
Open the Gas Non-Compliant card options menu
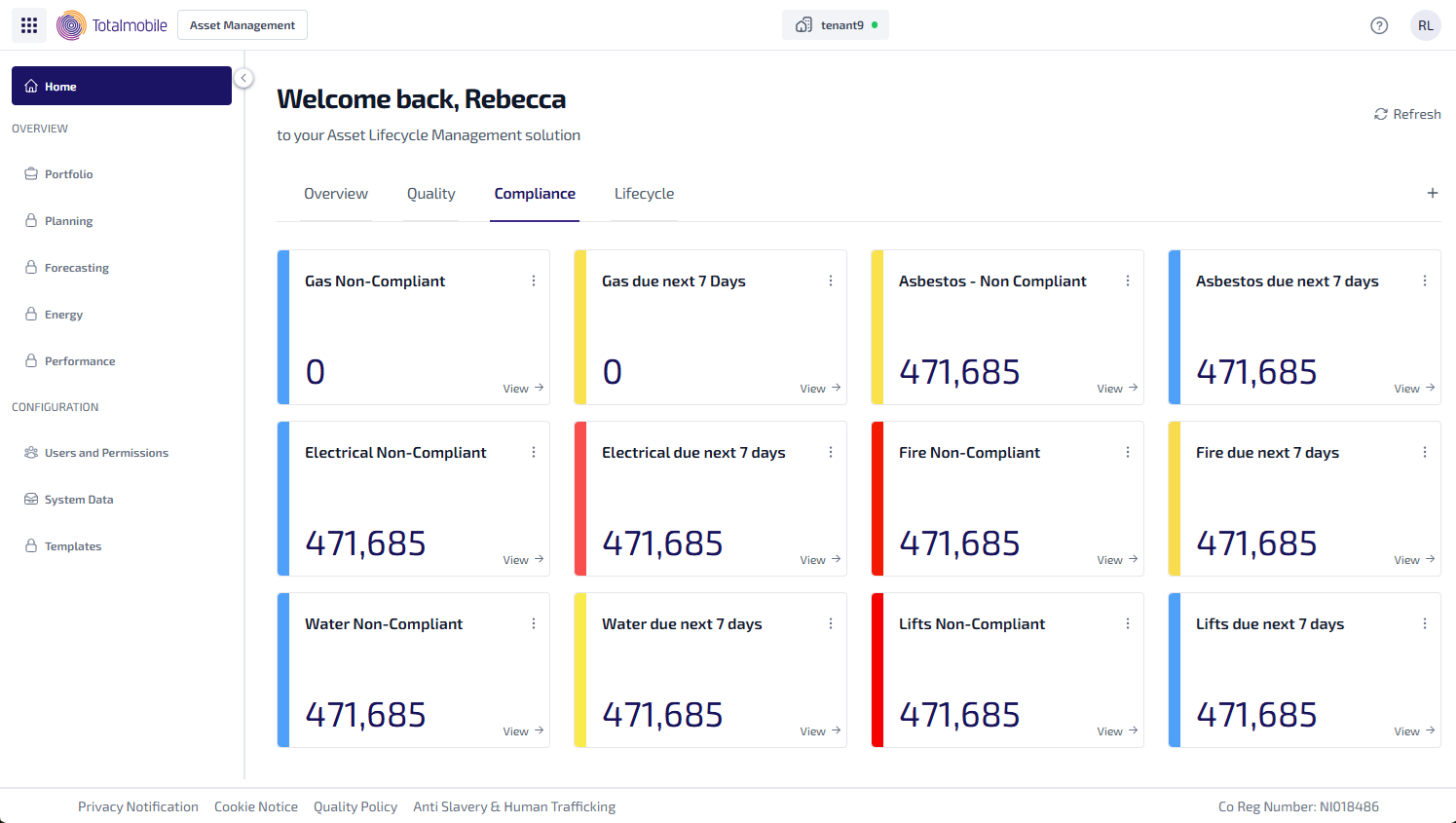(x=534, y=281)
